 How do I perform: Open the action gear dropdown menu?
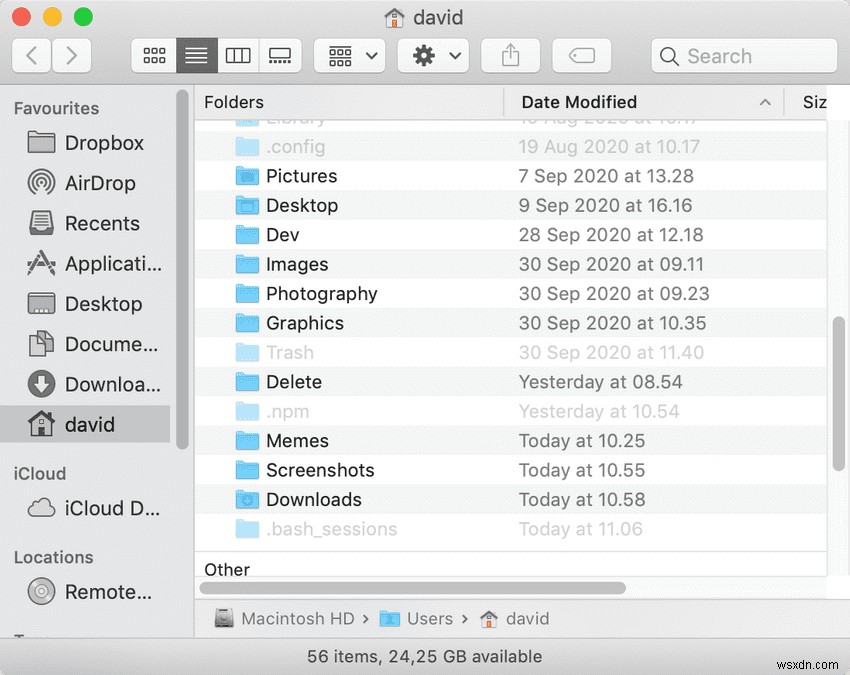433,55
